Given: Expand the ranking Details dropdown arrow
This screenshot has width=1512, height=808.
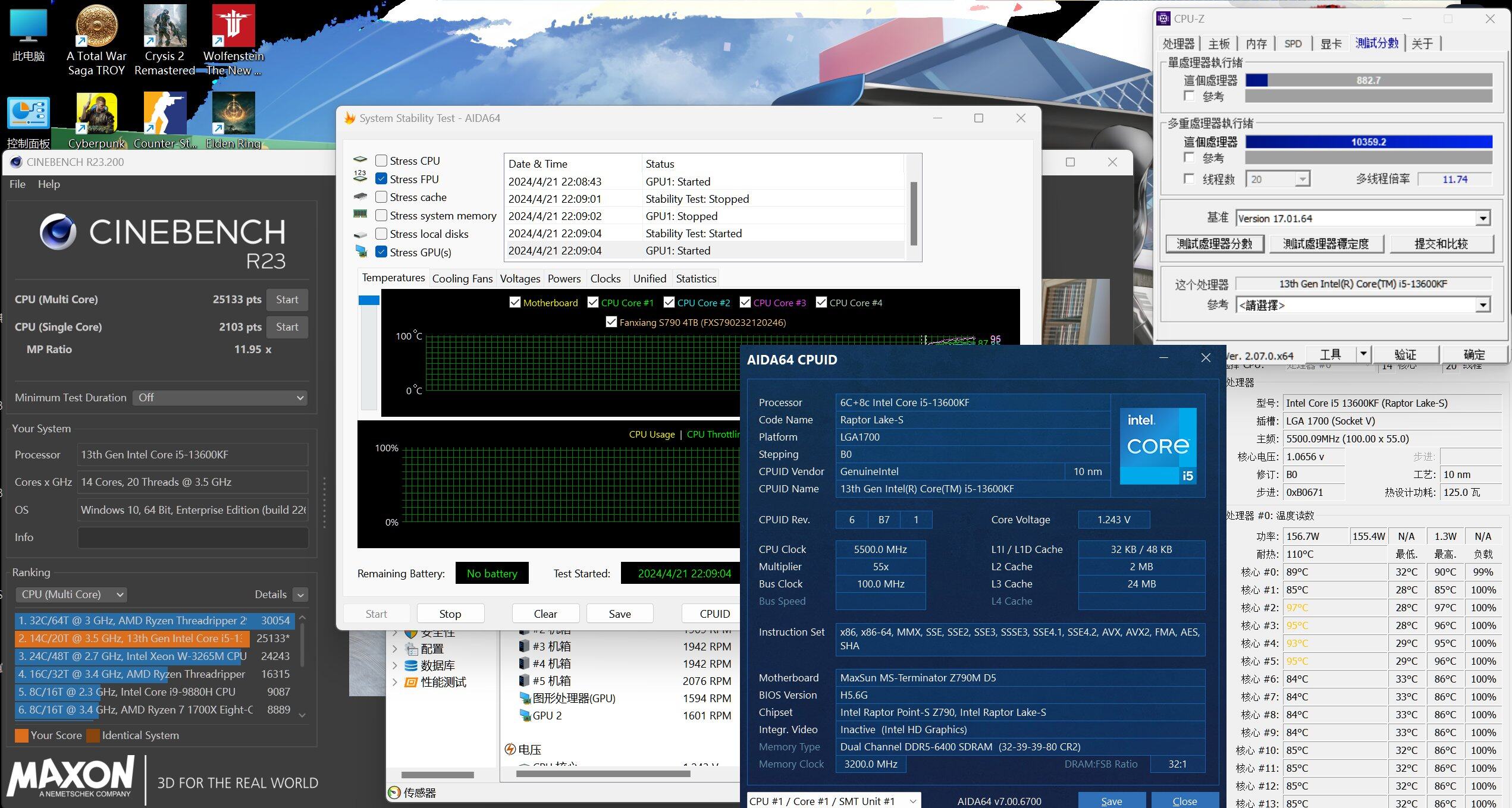Looking at the screenshot, I should pos(301,595).
